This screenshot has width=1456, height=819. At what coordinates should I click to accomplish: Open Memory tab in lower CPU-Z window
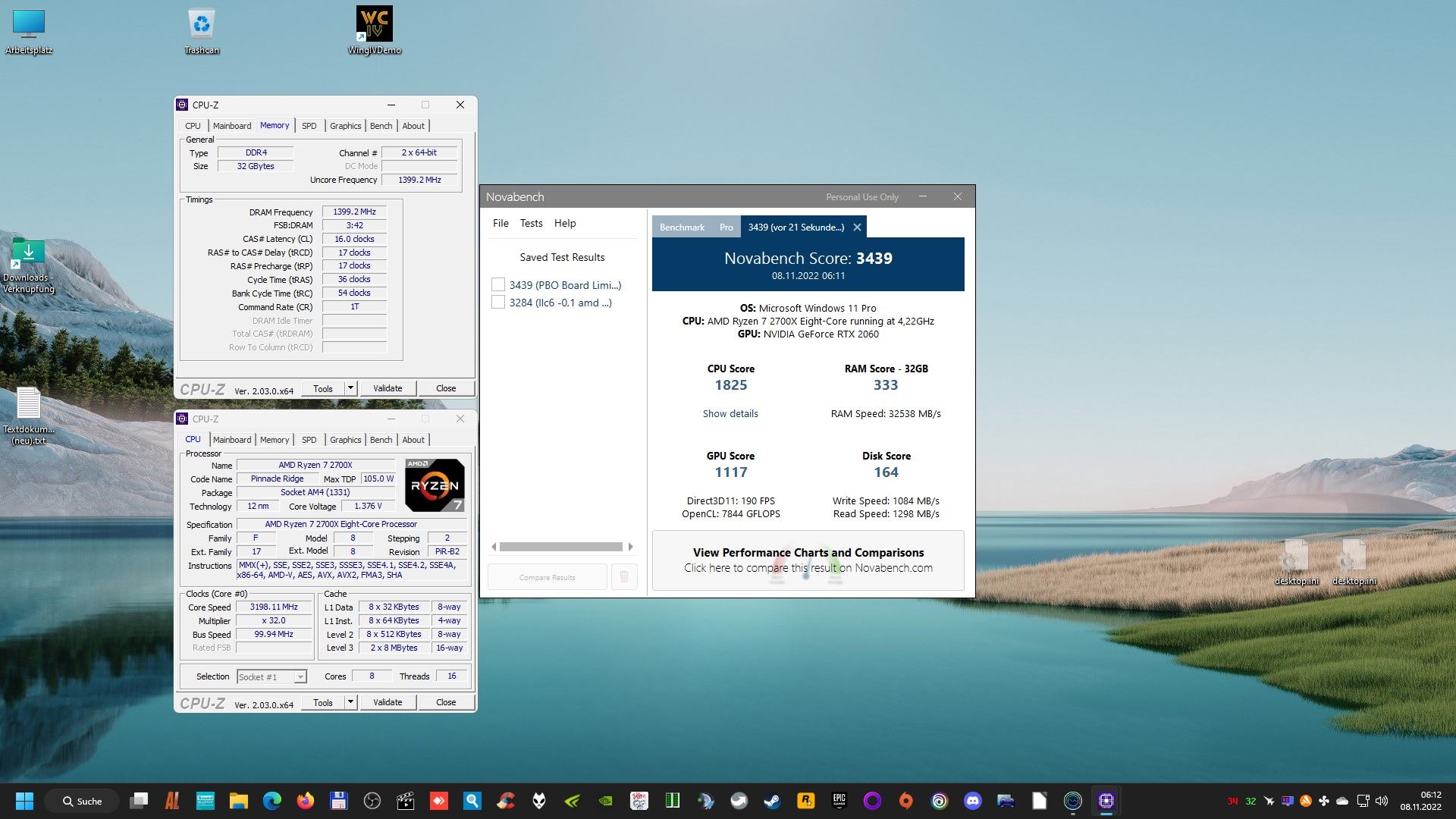[274, 440]
